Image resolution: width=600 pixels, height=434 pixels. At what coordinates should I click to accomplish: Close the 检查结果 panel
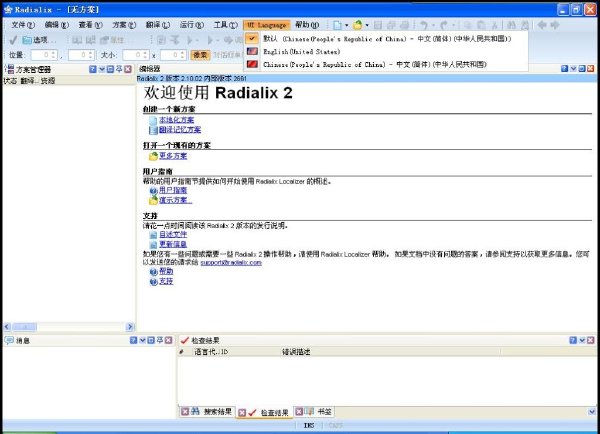point(590,340)
